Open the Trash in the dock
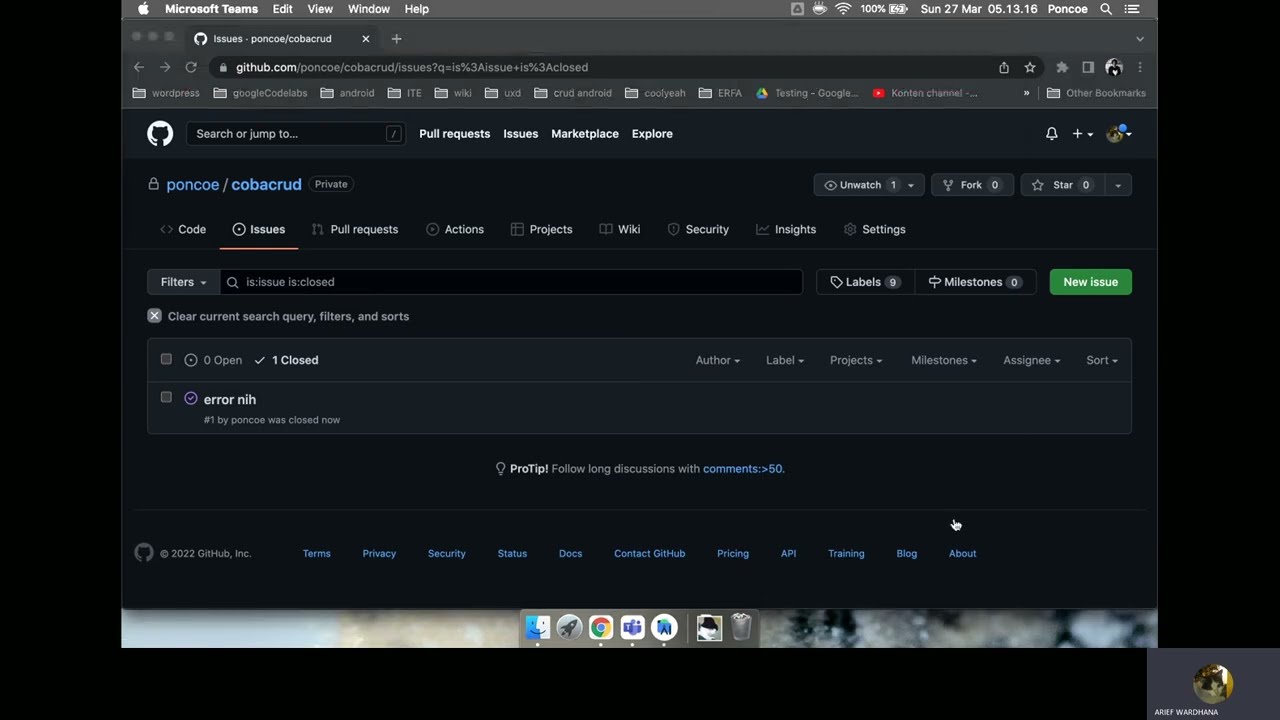This screenshot has width=1280, height=720. (x=741, y=627)
